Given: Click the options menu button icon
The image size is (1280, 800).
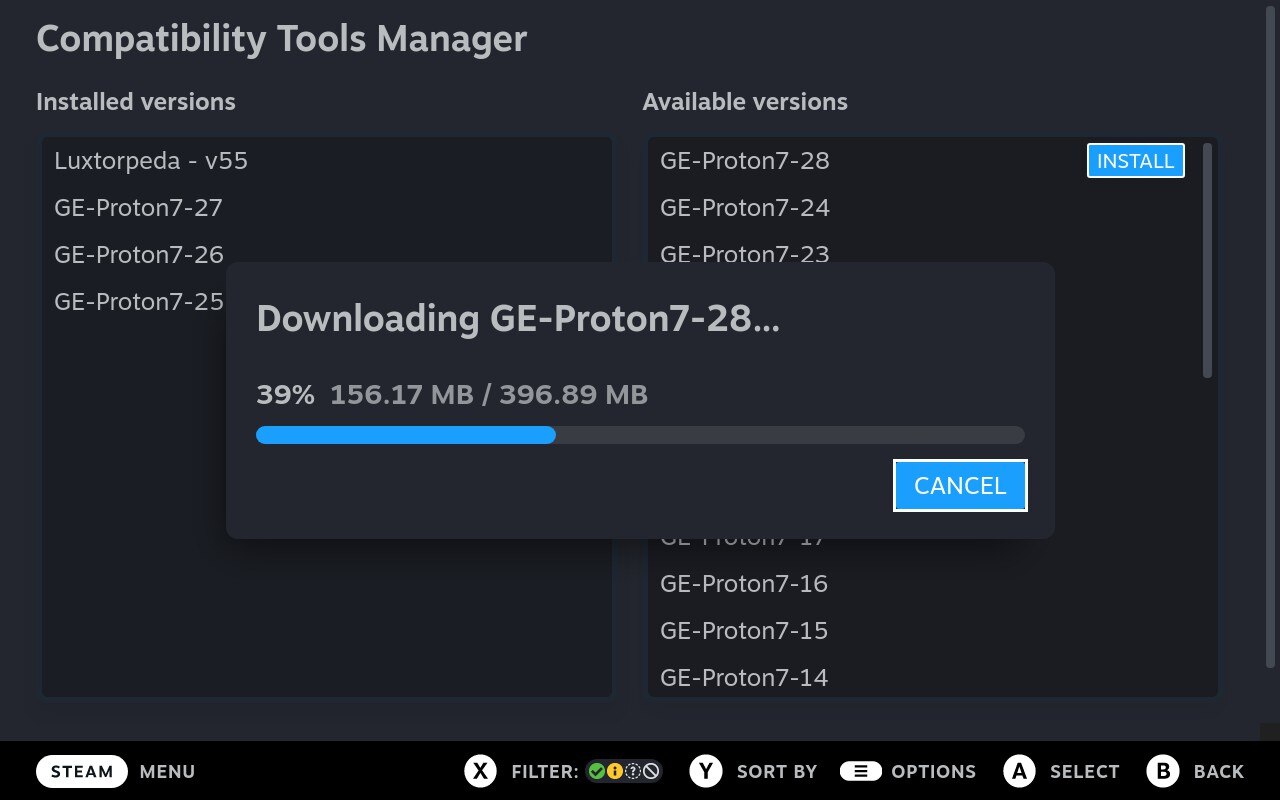Looking at the screenshot, I should click(x=861, y=771).
